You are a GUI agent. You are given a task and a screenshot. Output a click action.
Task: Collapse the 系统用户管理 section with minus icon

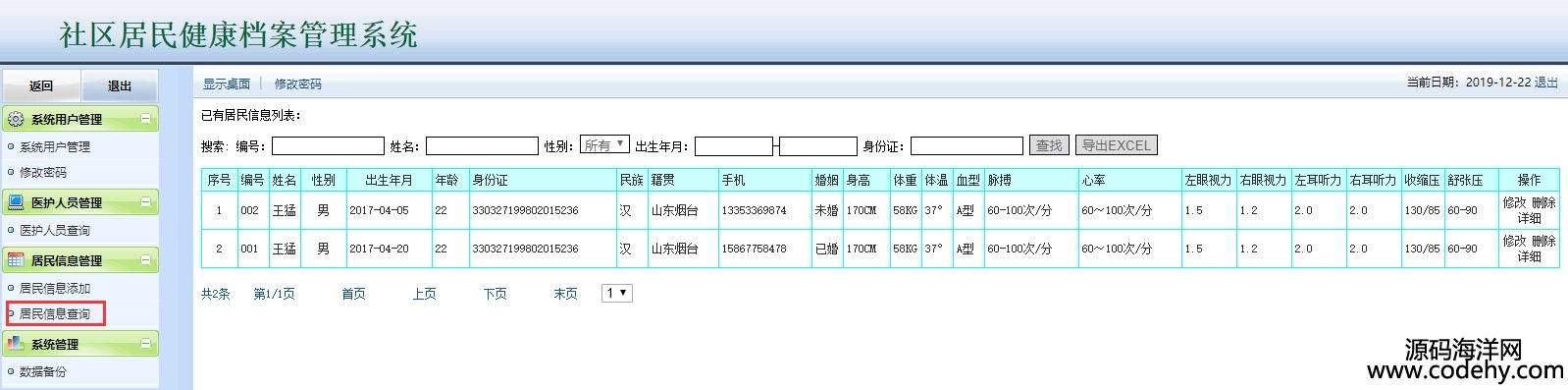tap(146, 119)
